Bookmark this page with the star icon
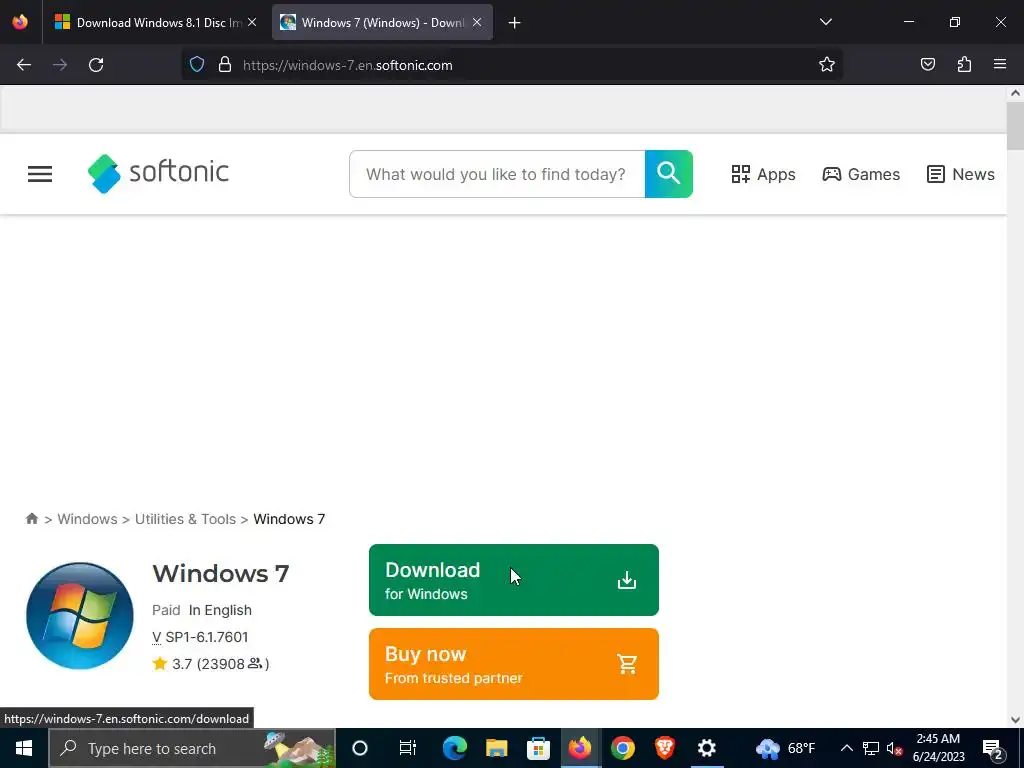This screenshot has height=768, width=1024. click(827, 65)
